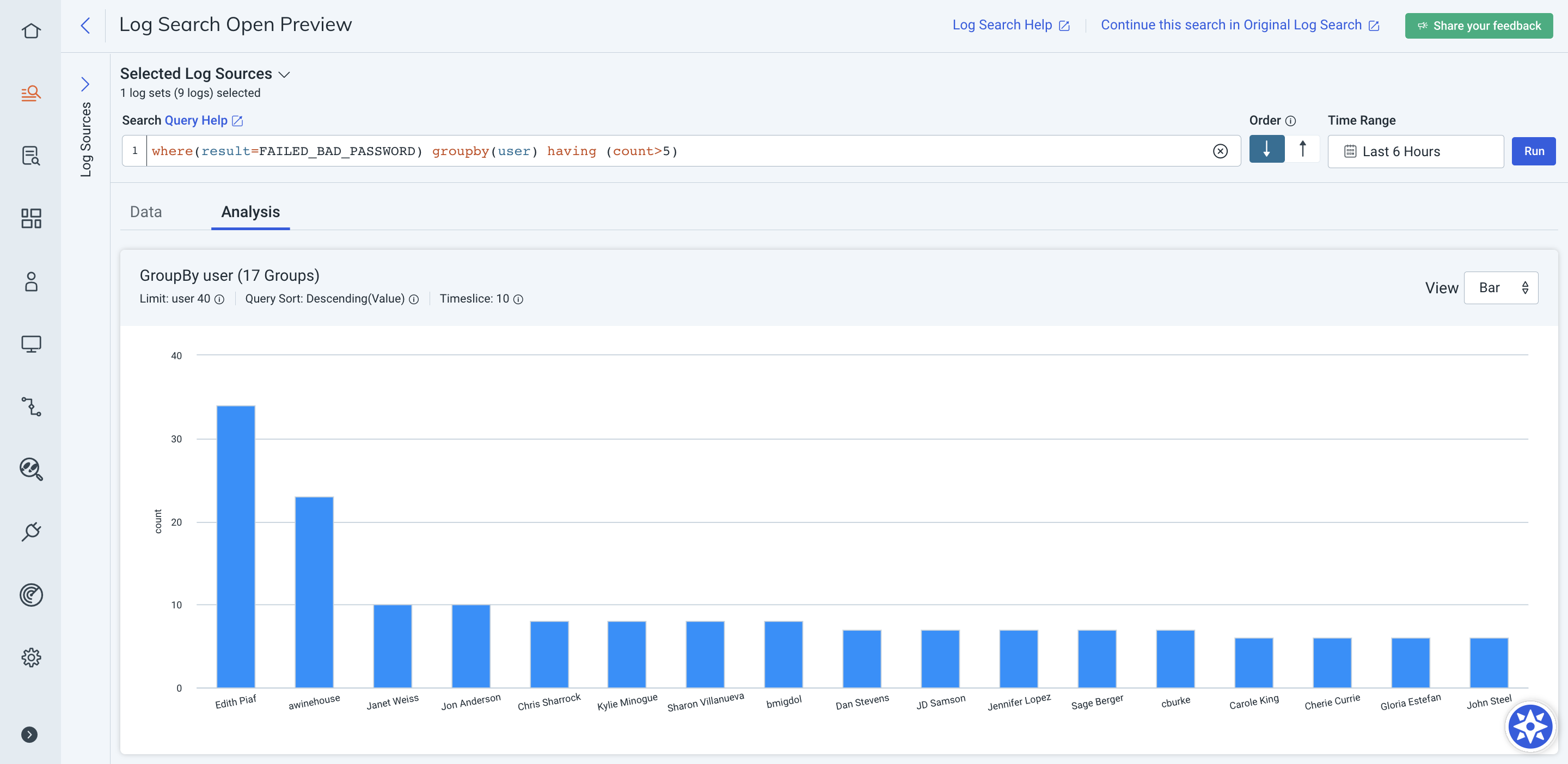1568x764 pixels.
Task: Expand the sidebar navigation arrow
Action: click(x=29, y=735)
